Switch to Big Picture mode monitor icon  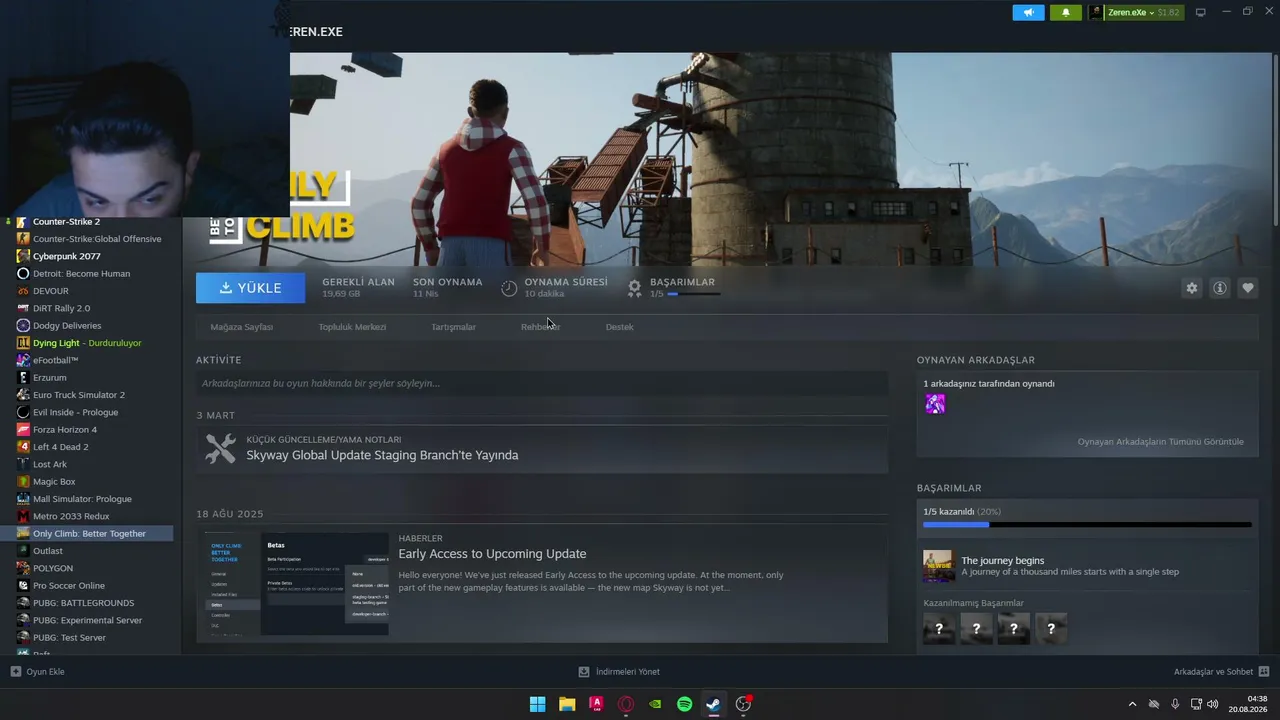pos(1201,12)
